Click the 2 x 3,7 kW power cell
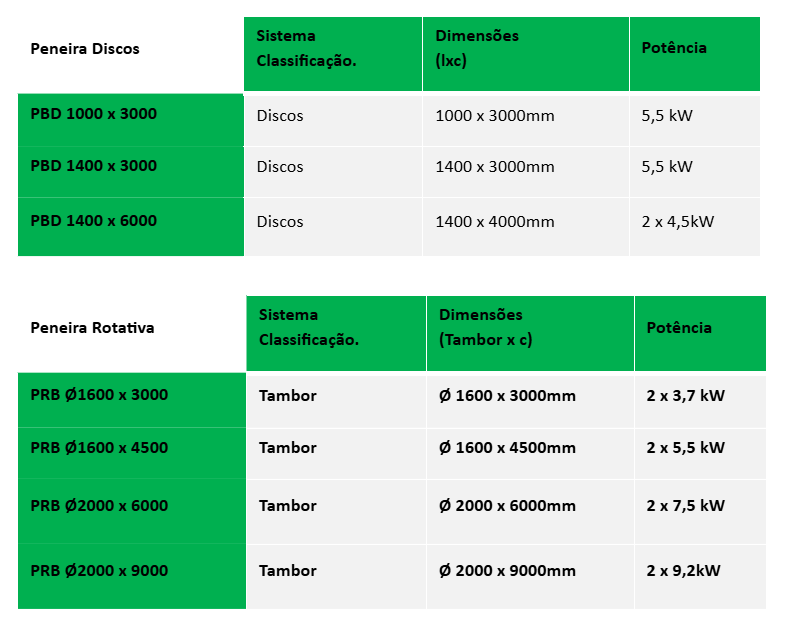The height and width of the screenshot is (622, 791). point(685,396)
